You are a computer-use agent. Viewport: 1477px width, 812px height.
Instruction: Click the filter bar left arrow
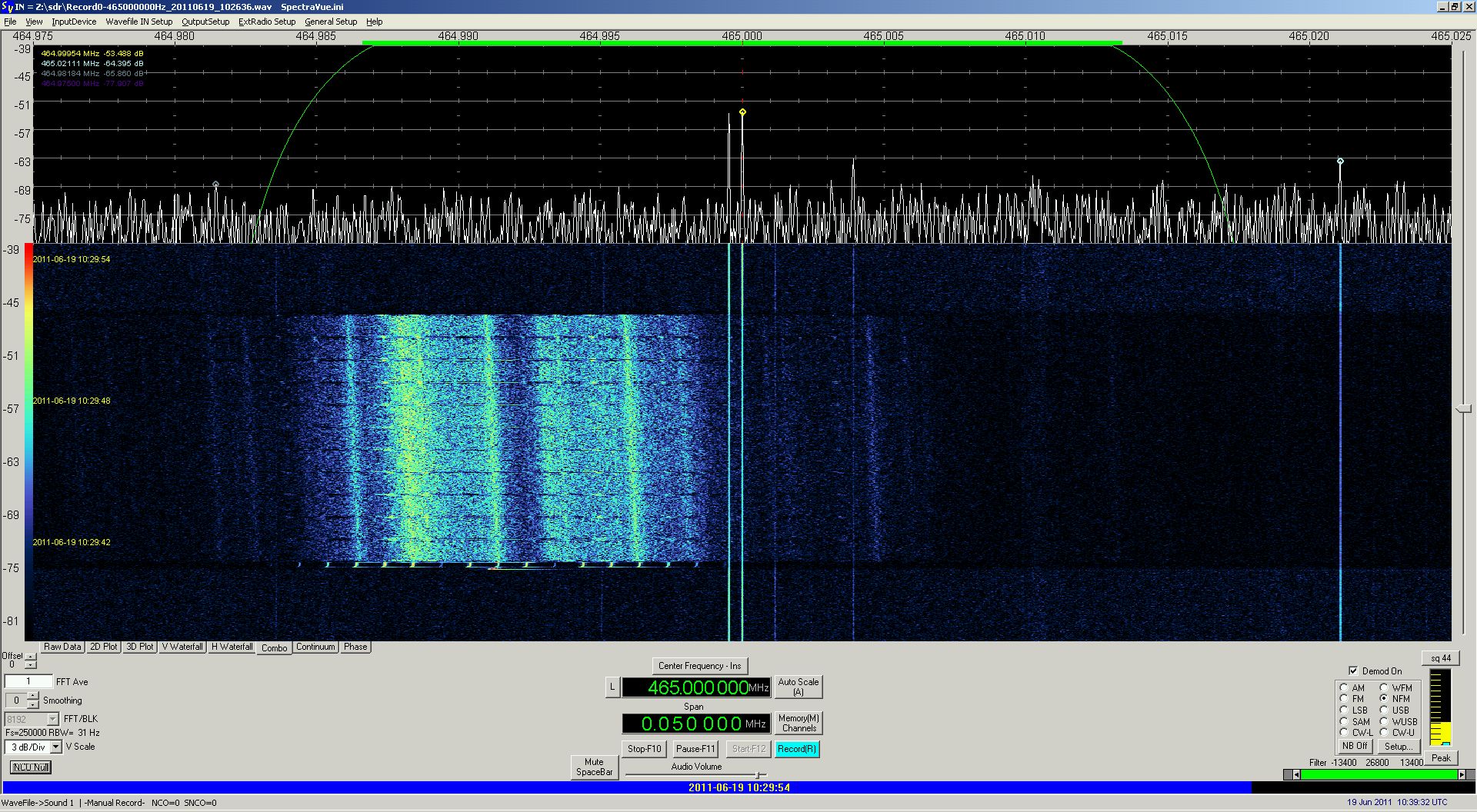[1296, 774]
